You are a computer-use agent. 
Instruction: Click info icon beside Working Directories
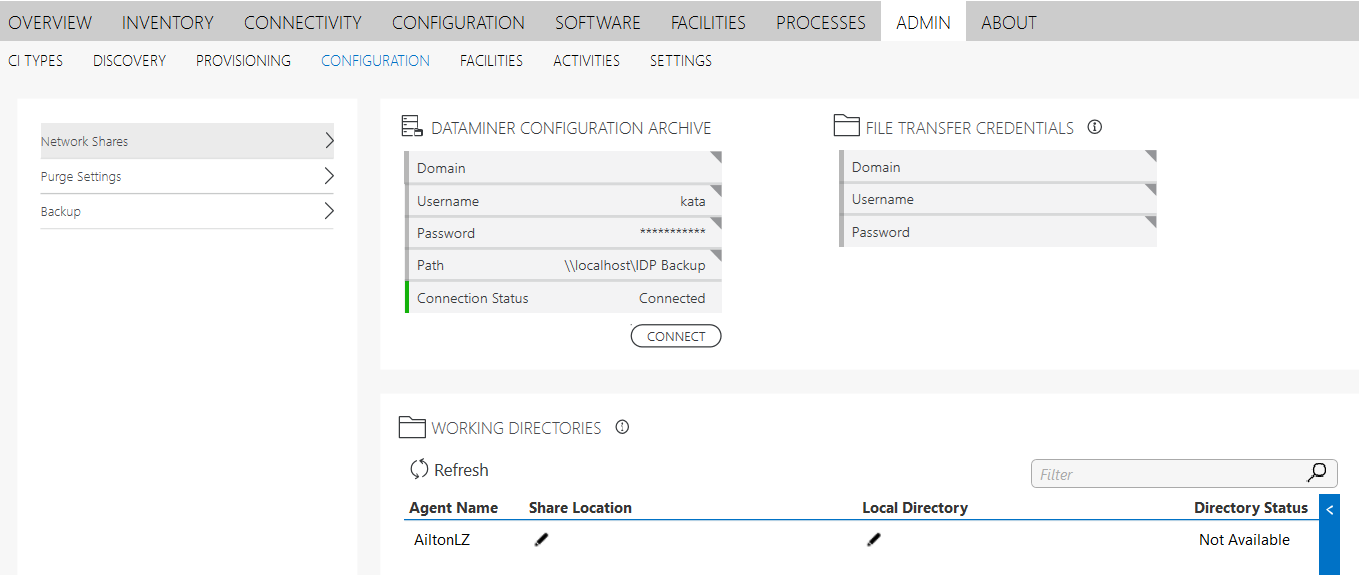pos(622,427)
